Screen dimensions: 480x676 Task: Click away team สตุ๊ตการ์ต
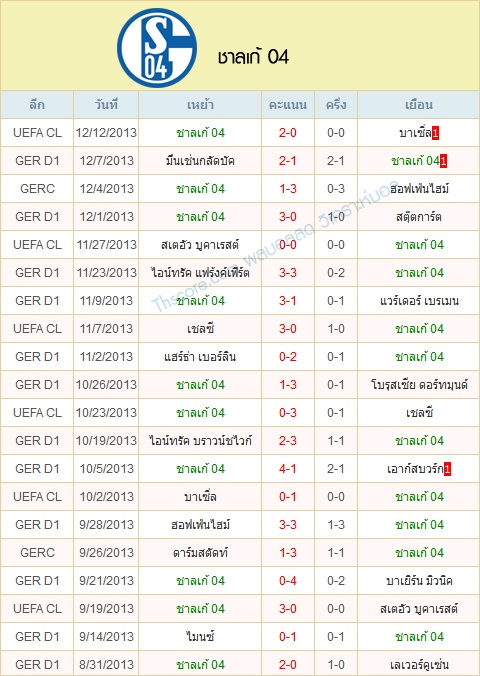(x=419, y=217)
